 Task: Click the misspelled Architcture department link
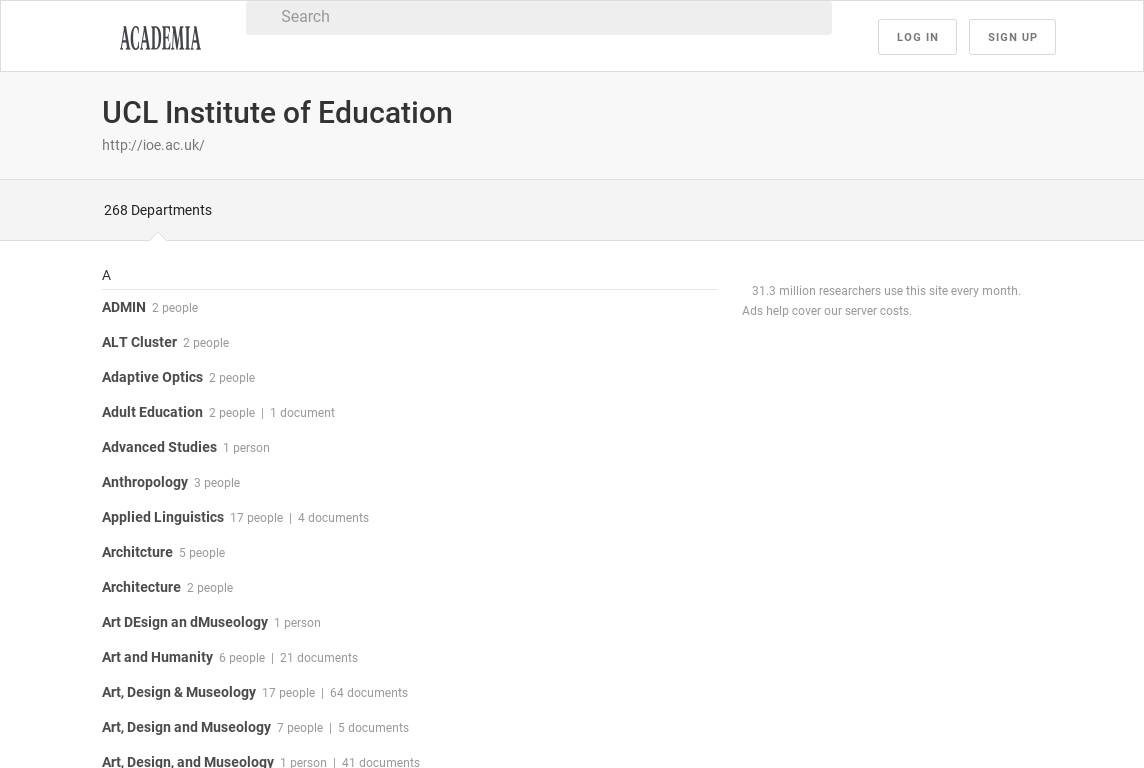pyautogui.click(x=137, y=552)
